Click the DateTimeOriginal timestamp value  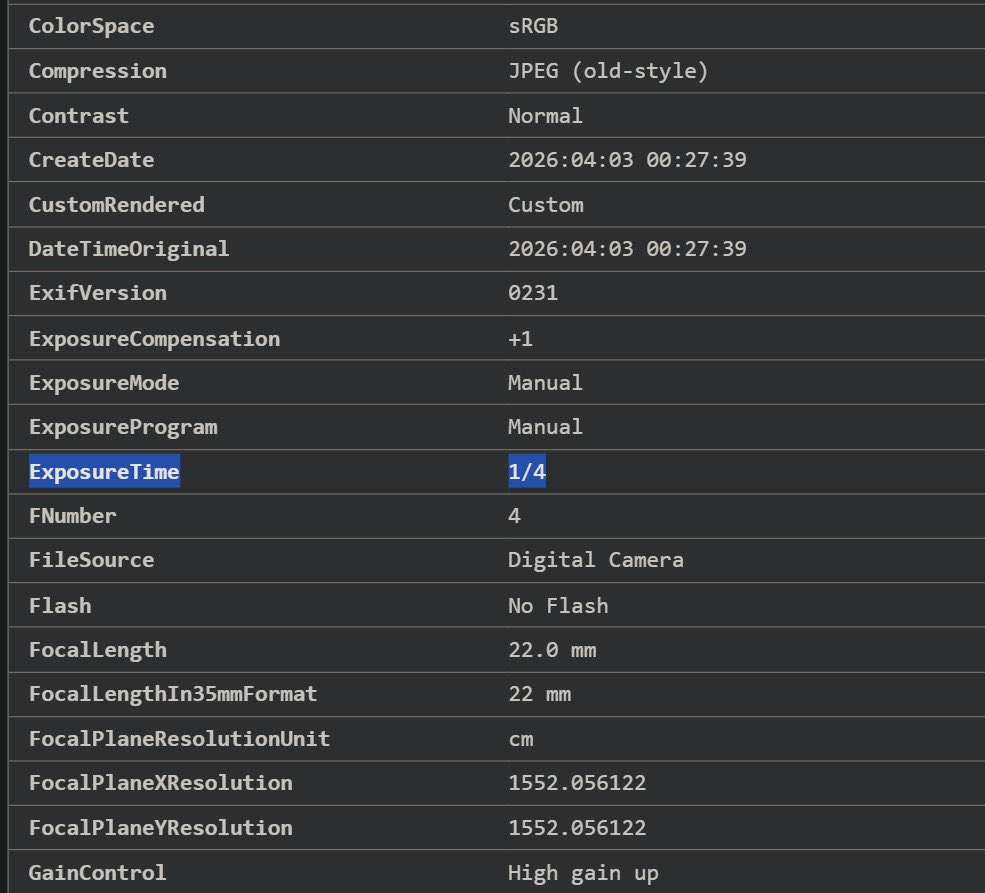pos(627,249)
